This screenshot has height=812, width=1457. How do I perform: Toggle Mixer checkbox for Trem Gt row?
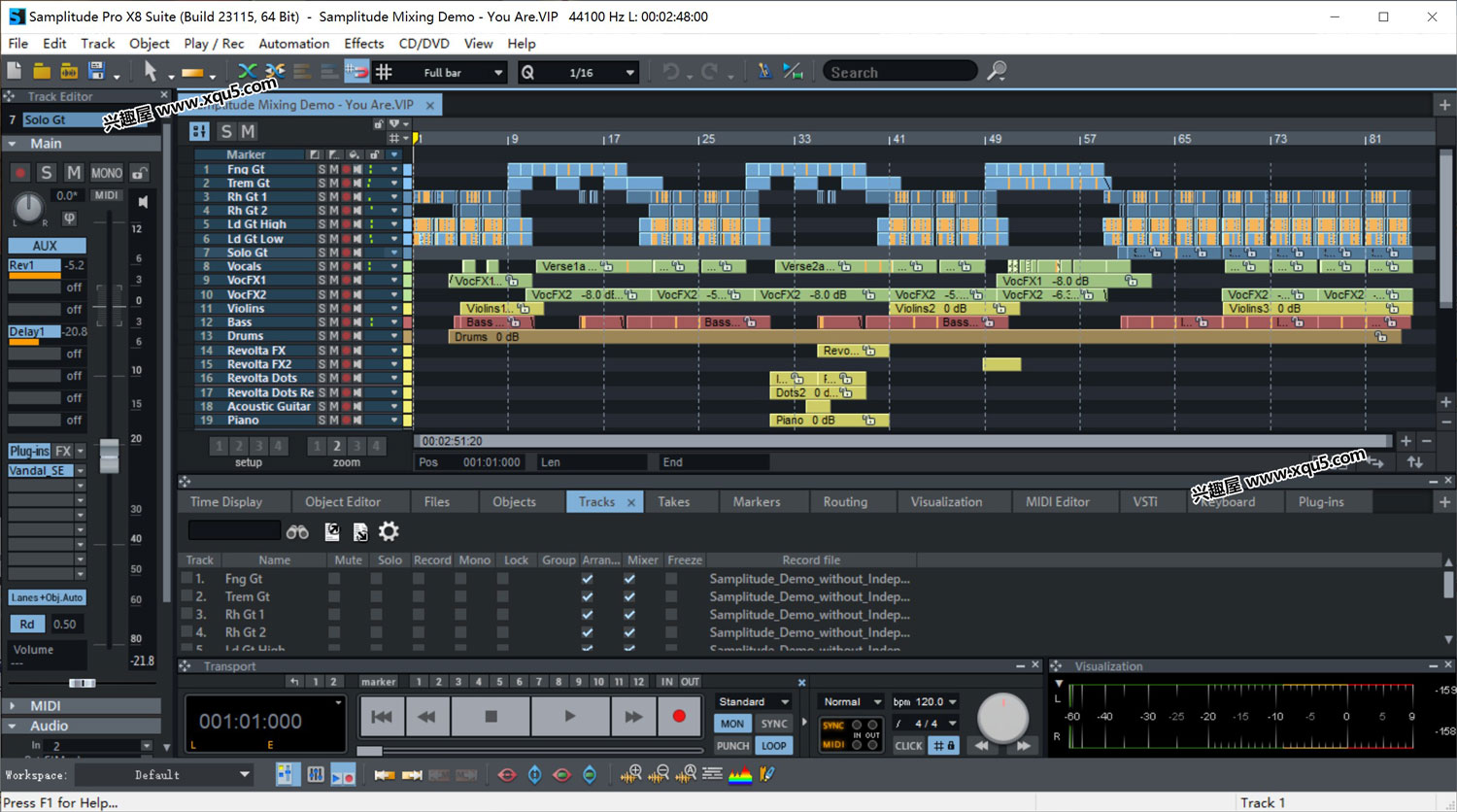coord(629,596)
